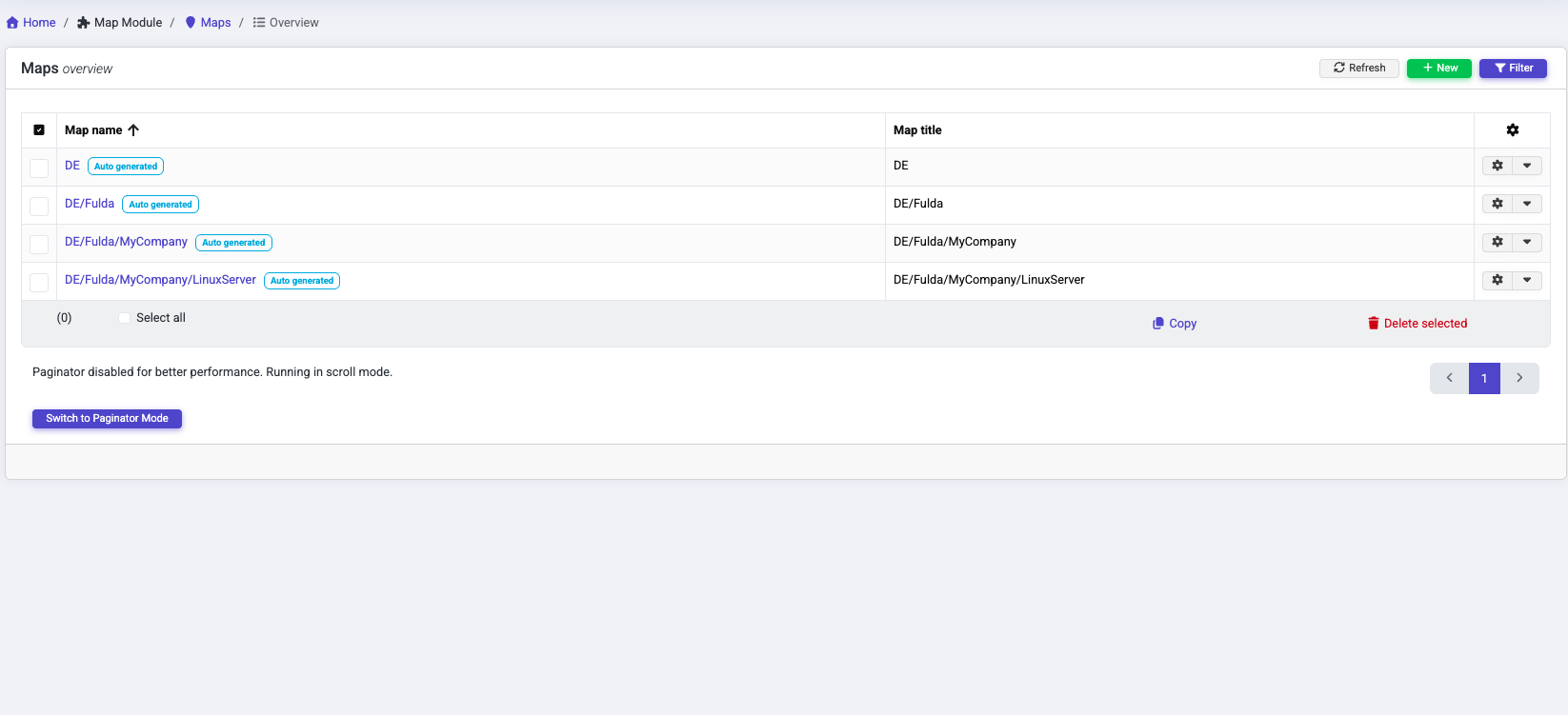Enable the Select all checkbox
1568x715 pixels.
point(124,318)
